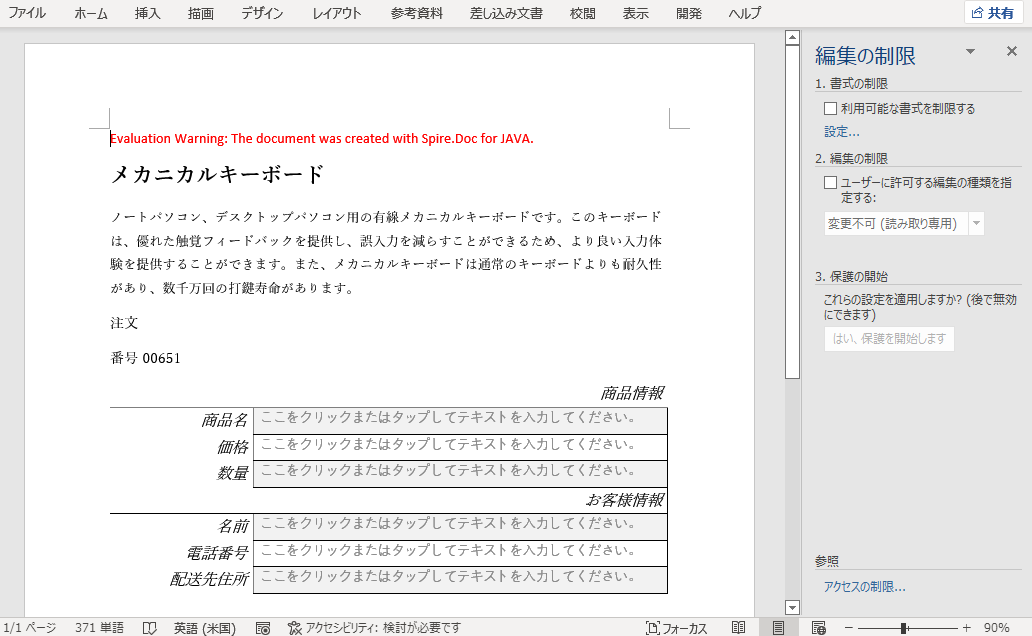The height and width of the screenshot is (636, 1032).
Task: Open the 校閲 ribbon tab
Action: tap(581, 13)
